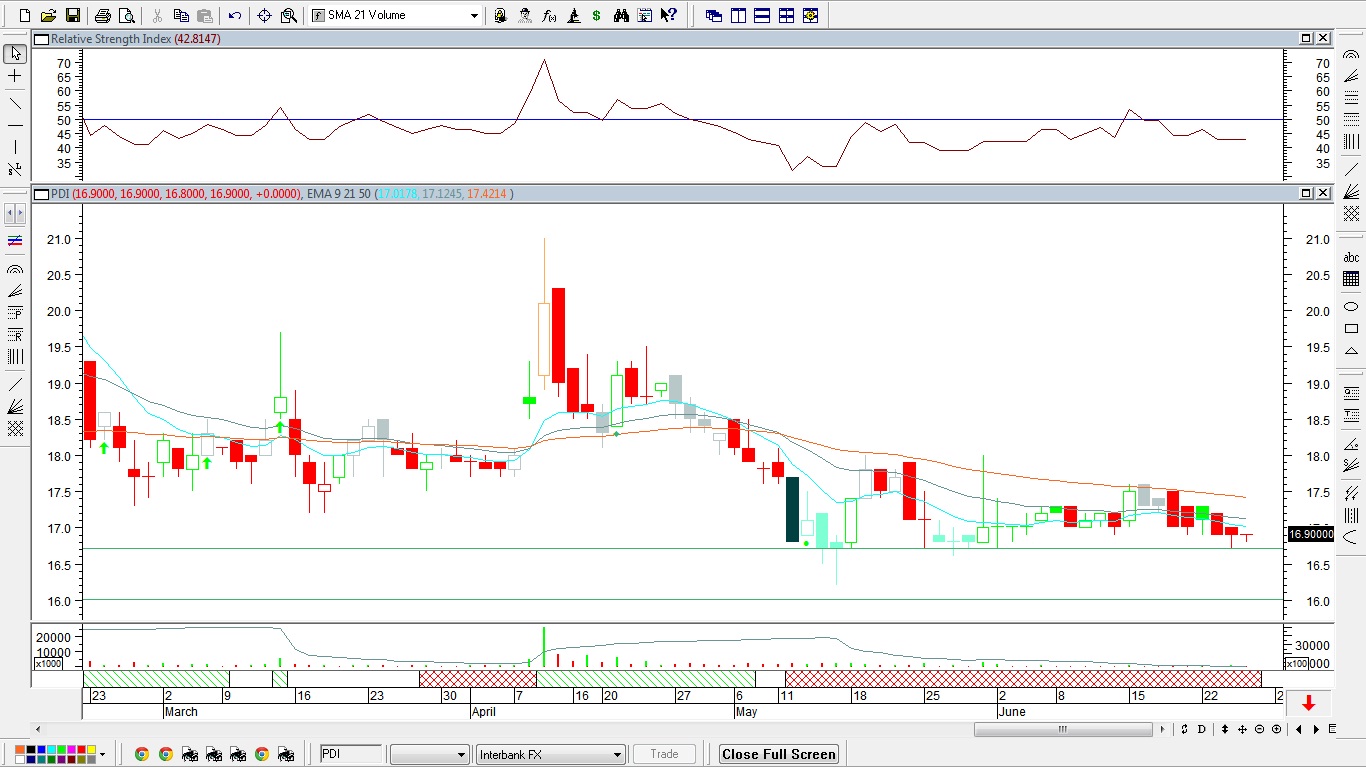The width and height of the screenshot is (1366, 768).
Task: Activate the crosshair icon in top toolbar
Action: 264,16
